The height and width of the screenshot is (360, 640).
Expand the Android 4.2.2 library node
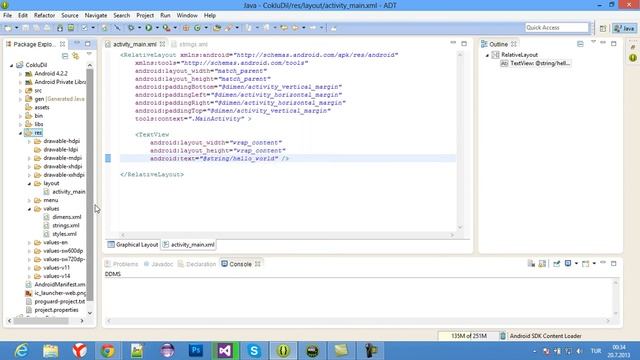20,74
